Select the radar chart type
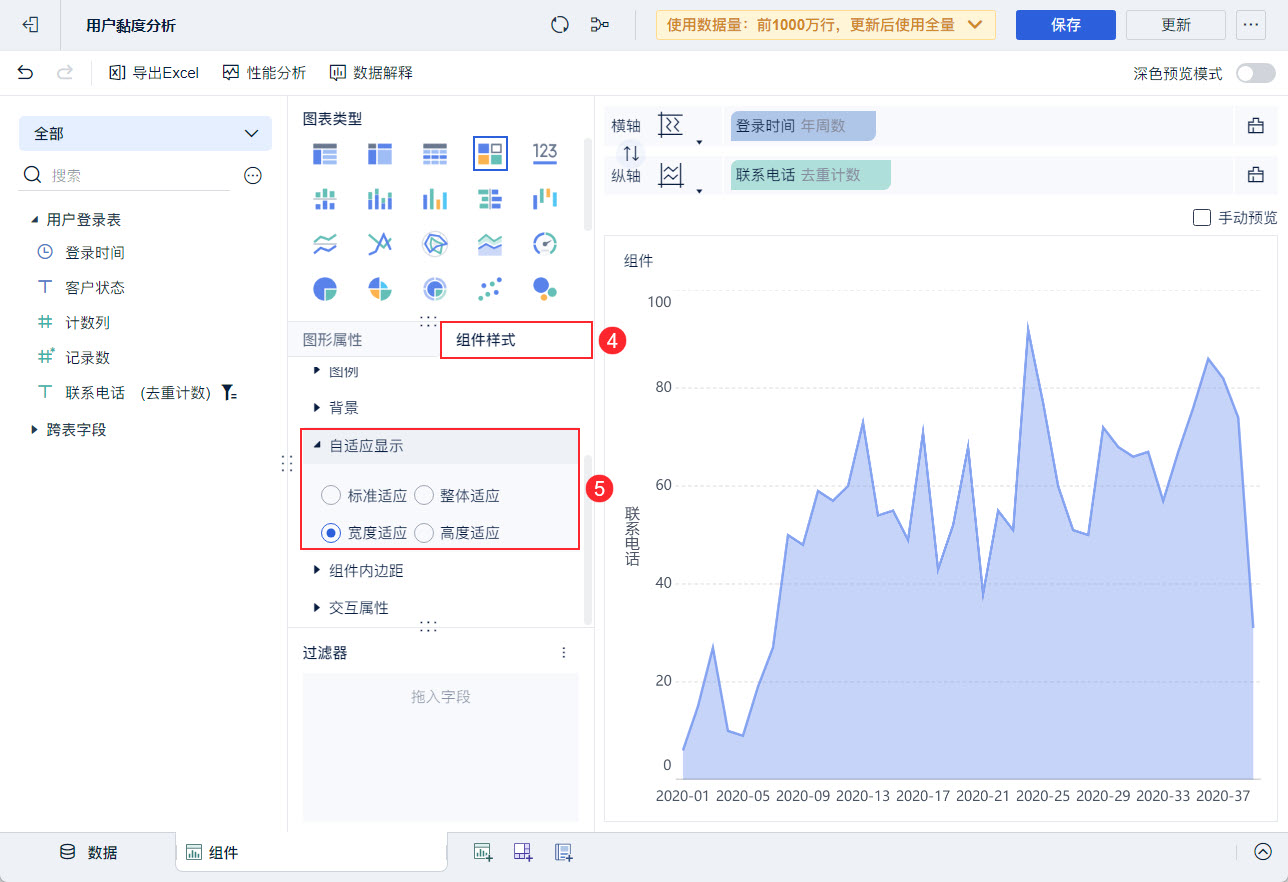 click(434, 243)
